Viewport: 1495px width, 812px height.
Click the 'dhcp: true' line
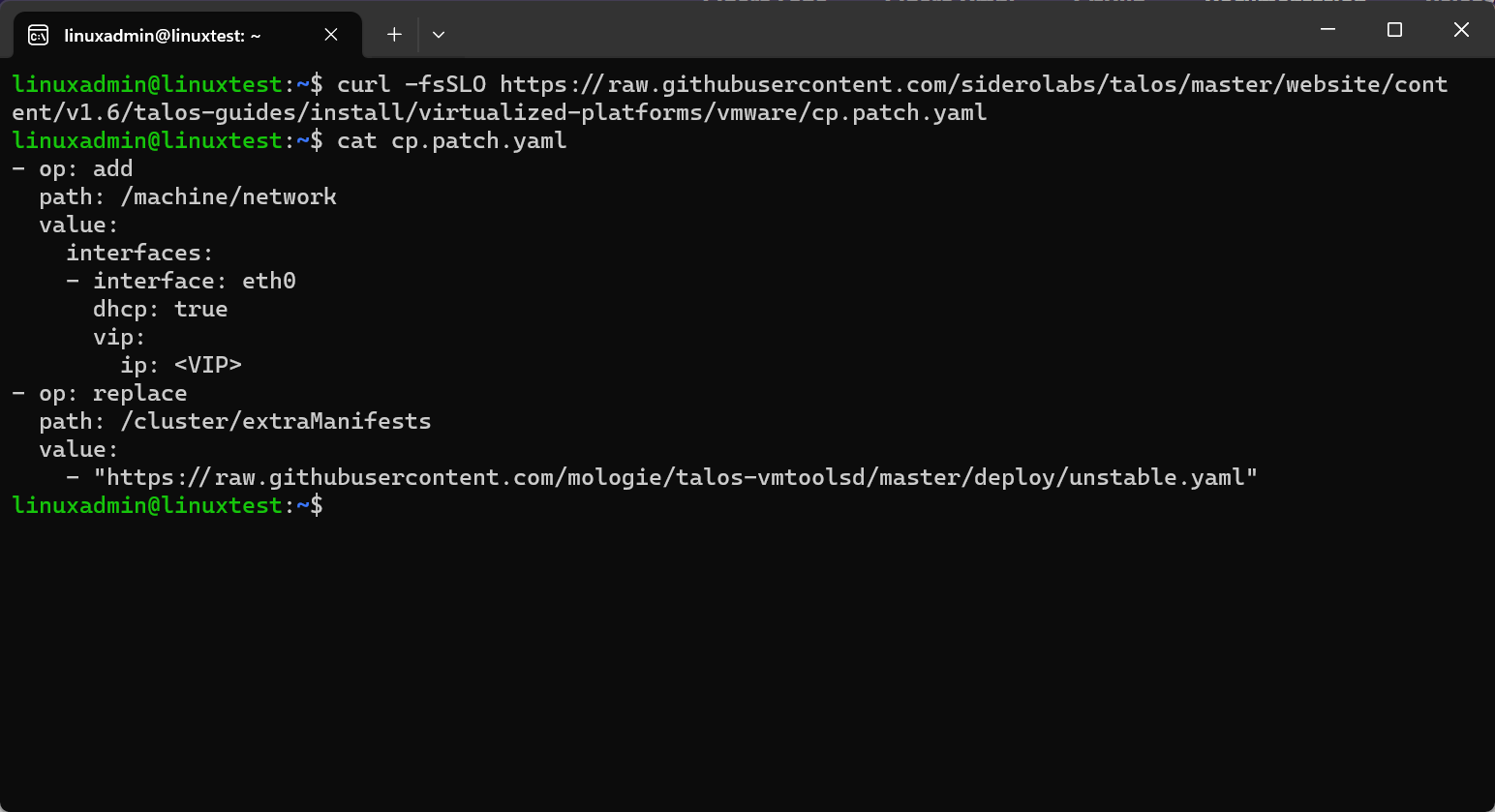[x=160, y=309]
